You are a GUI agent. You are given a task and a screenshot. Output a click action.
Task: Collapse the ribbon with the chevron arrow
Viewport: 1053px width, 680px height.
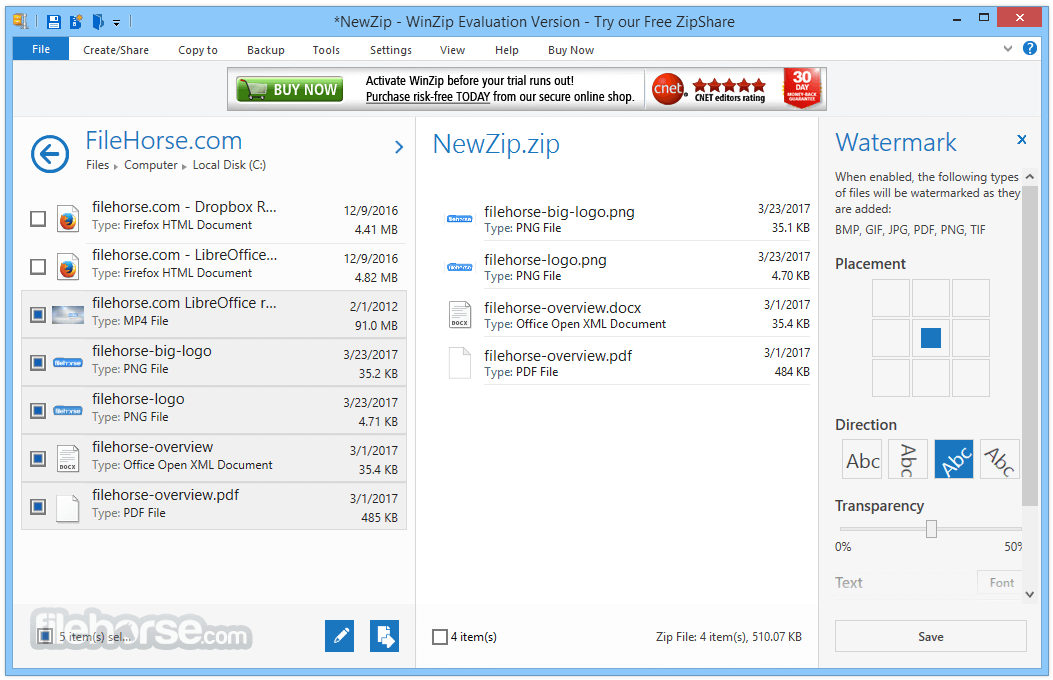pos(1007,48)
